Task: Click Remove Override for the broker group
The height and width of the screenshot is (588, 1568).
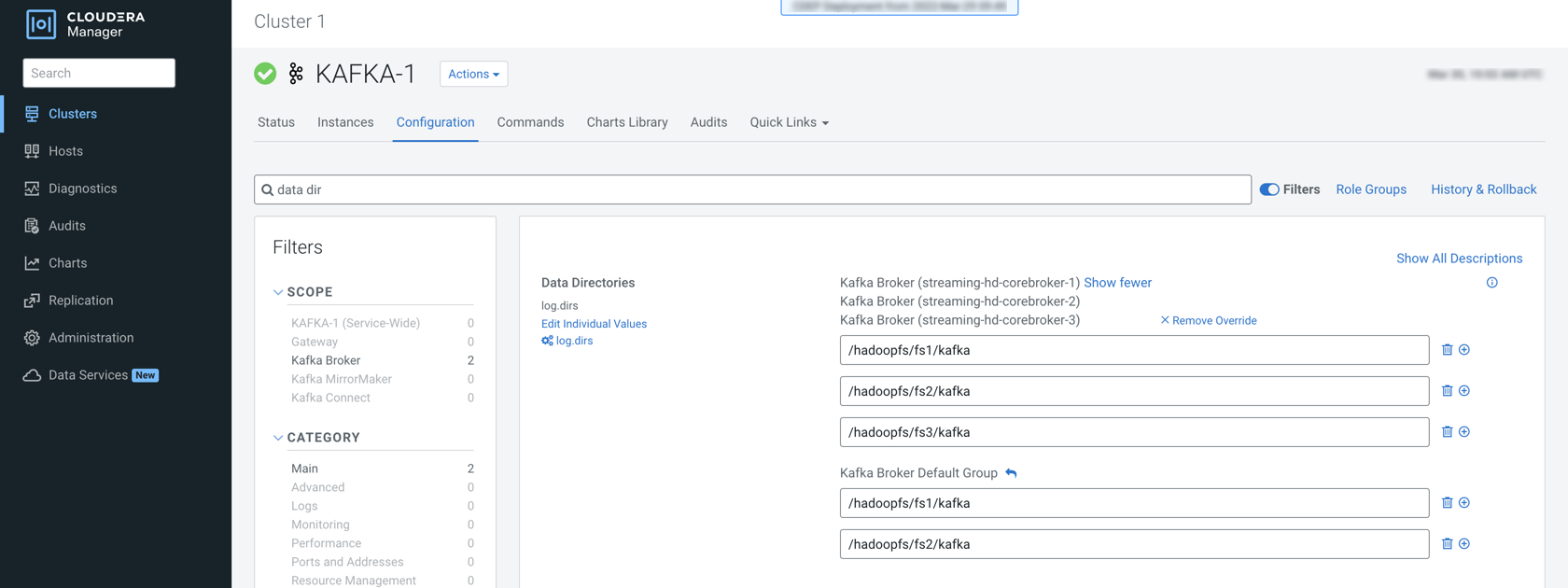Action: click(1209, 320)
